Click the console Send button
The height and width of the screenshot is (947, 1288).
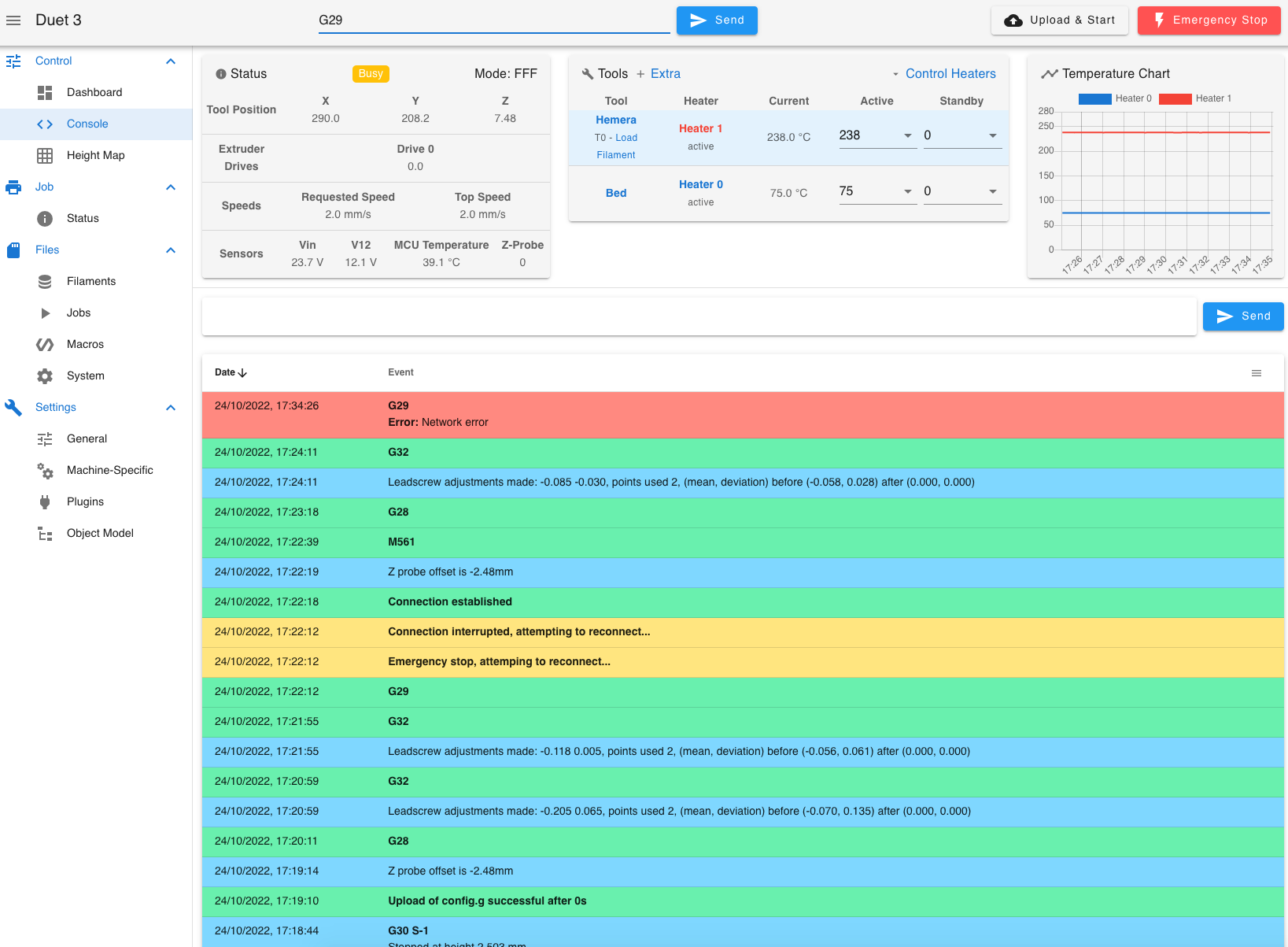point(1243,316)
